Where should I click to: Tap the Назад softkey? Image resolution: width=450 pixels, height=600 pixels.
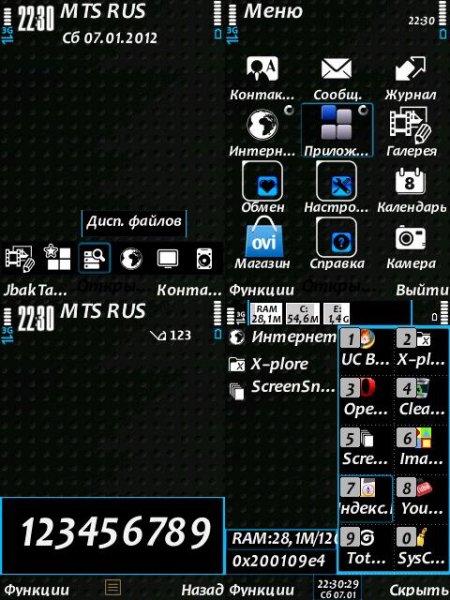[x=202, y=589]
